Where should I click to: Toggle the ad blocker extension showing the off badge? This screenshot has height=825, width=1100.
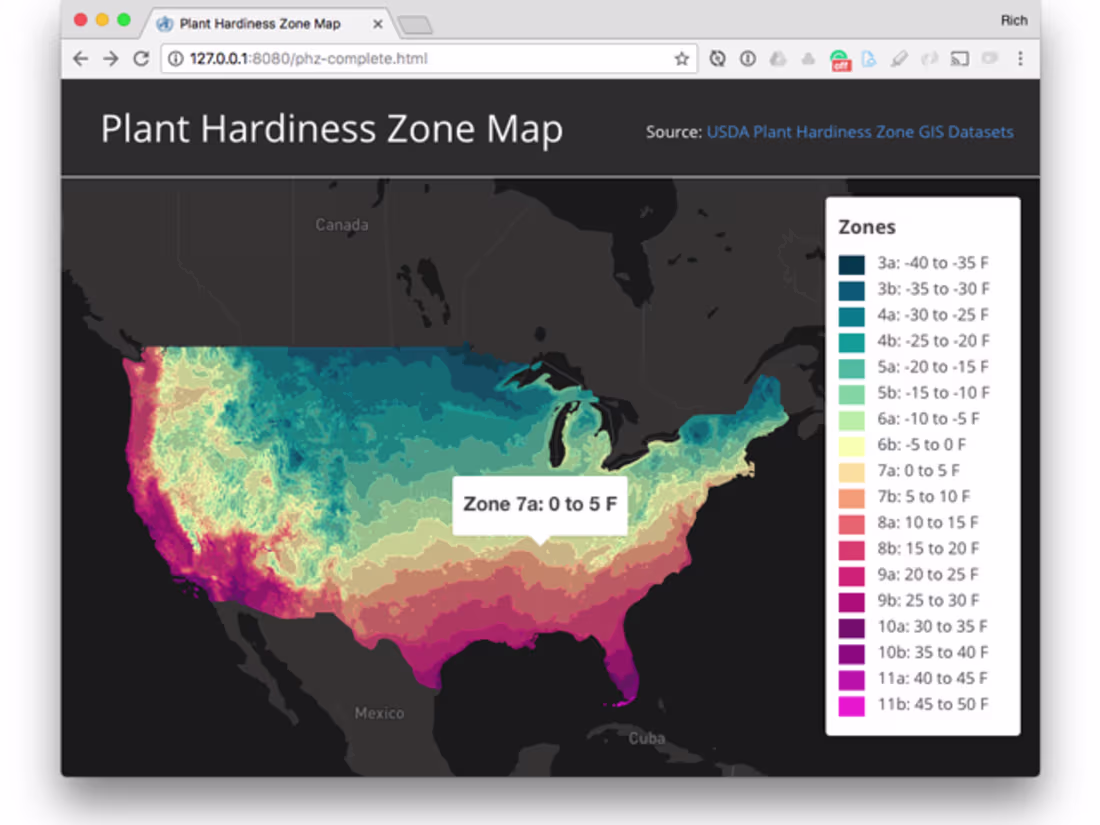pos(838,58)
